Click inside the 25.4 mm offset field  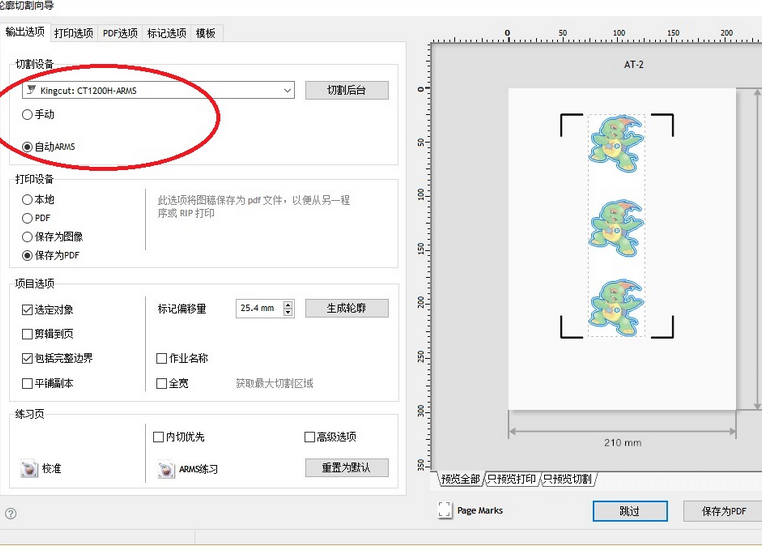point(258,309)
